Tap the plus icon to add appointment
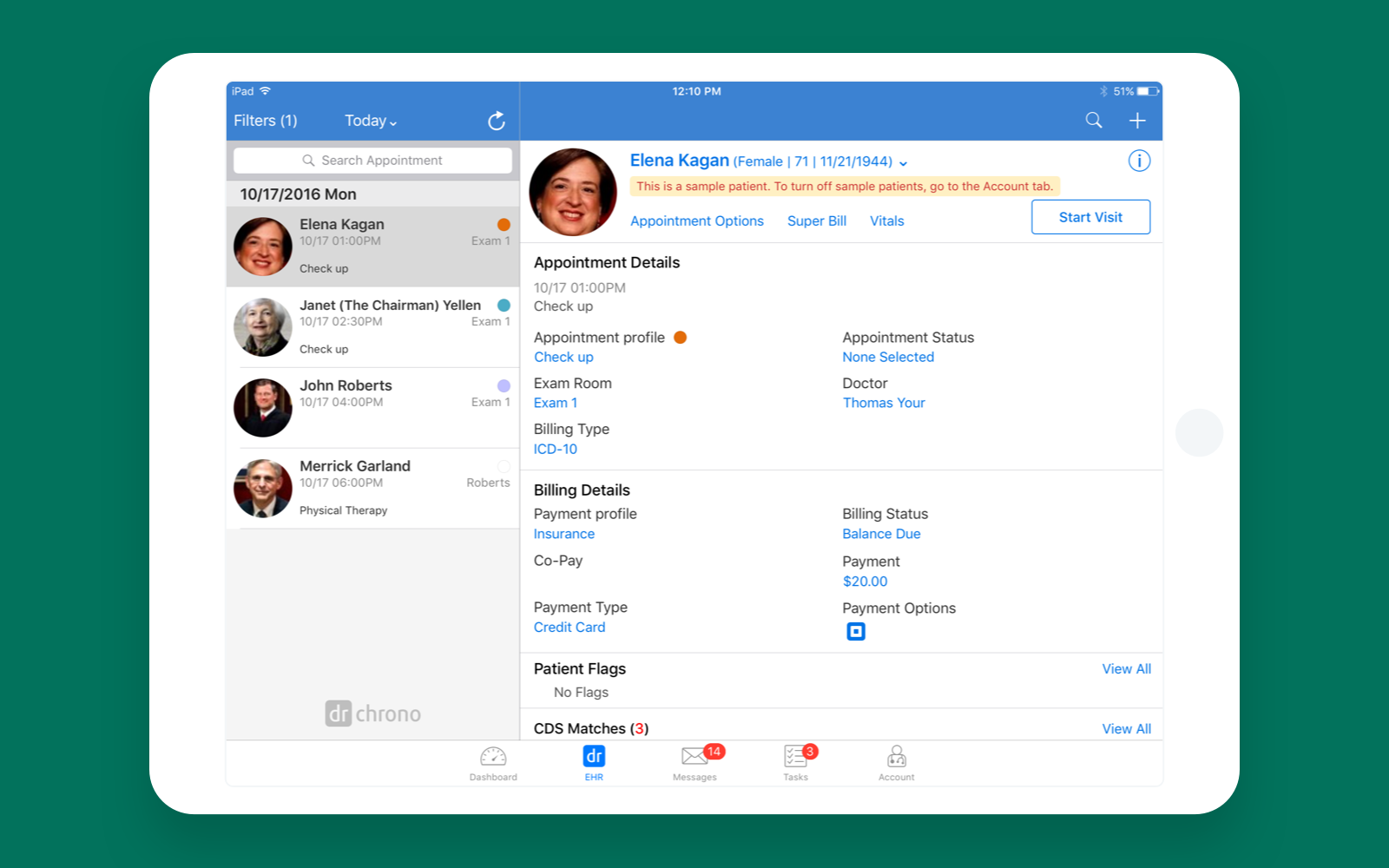1389x868 pixels. point(1137,121)
